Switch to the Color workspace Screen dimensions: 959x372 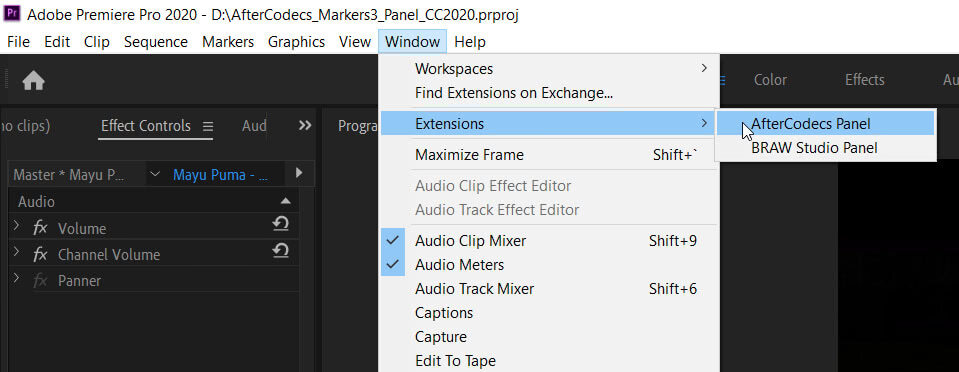(x=770, y=80)
